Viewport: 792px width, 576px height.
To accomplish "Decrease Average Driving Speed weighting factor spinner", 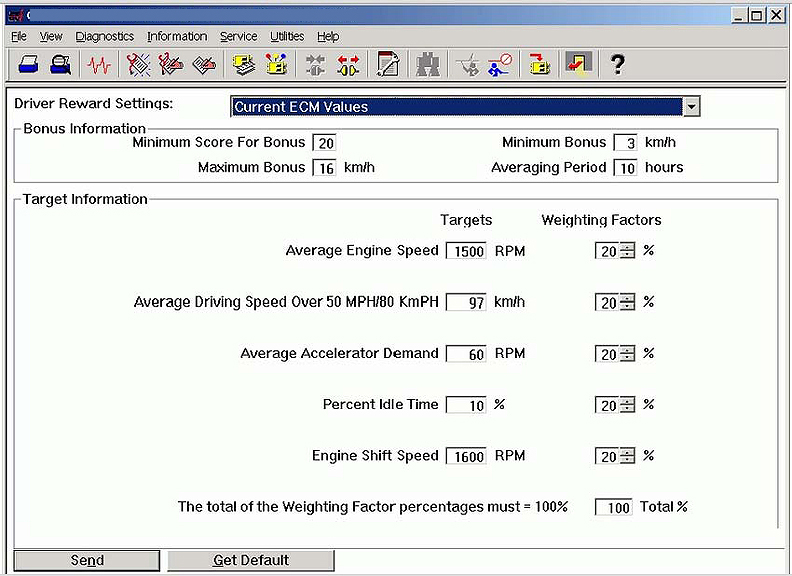I will click(627, 306).
